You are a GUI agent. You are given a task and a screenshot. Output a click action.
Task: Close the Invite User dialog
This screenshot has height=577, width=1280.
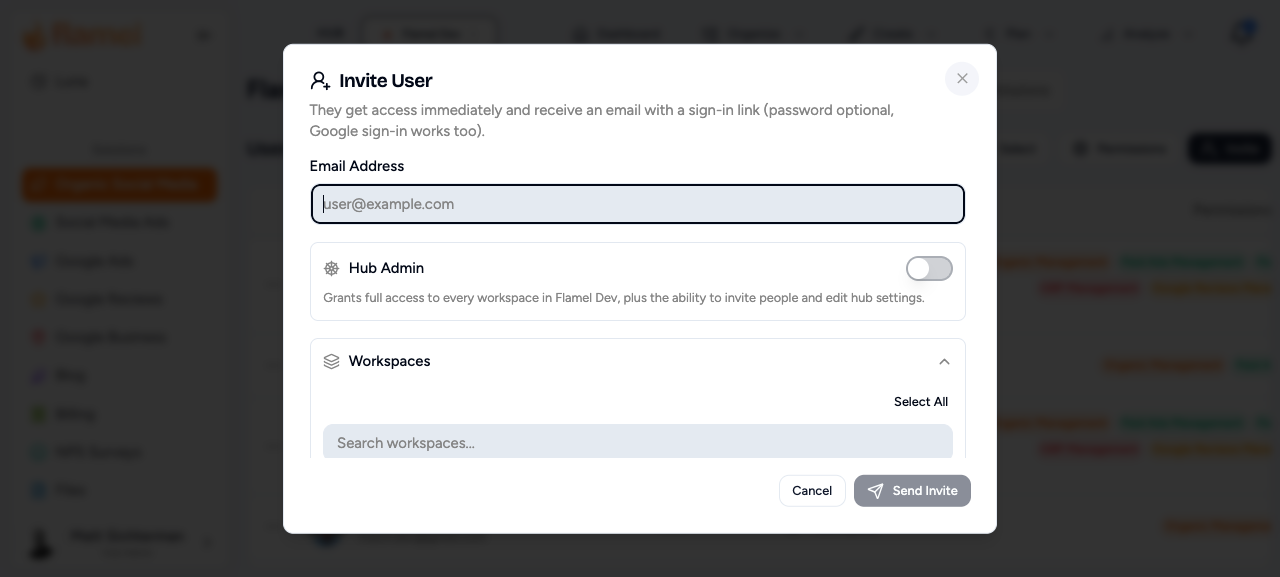[962, 79]
